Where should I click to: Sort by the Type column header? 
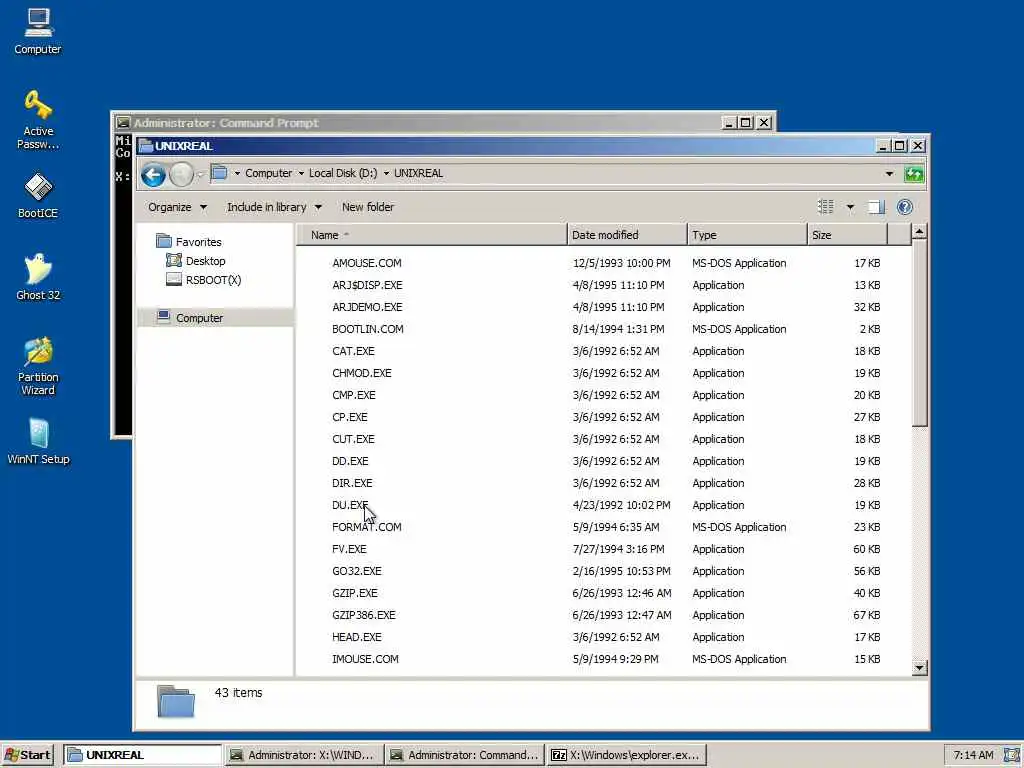747,235
